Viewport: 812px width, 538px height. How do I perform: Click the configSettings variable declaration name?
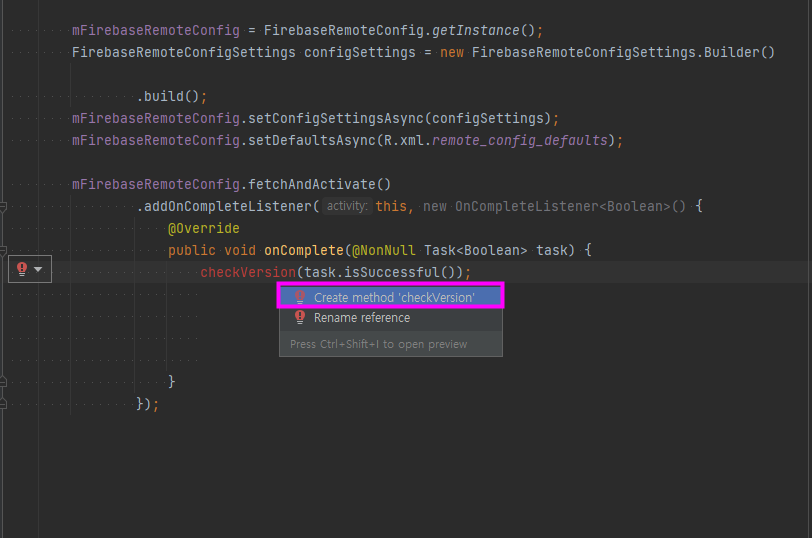pos(360,52)
